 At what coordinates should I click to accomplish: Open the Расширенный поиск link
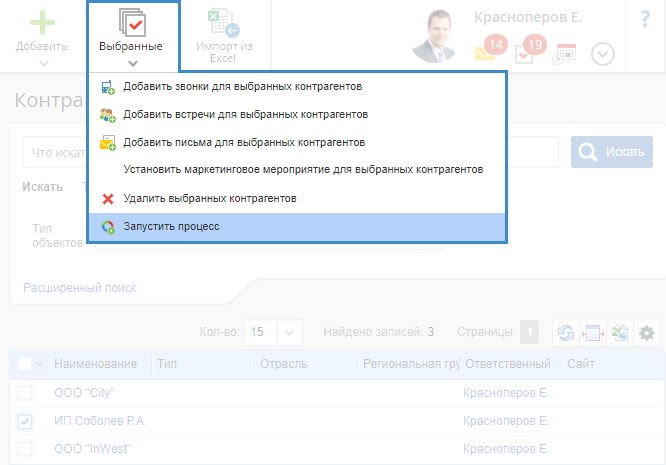[x=80, y=288]
